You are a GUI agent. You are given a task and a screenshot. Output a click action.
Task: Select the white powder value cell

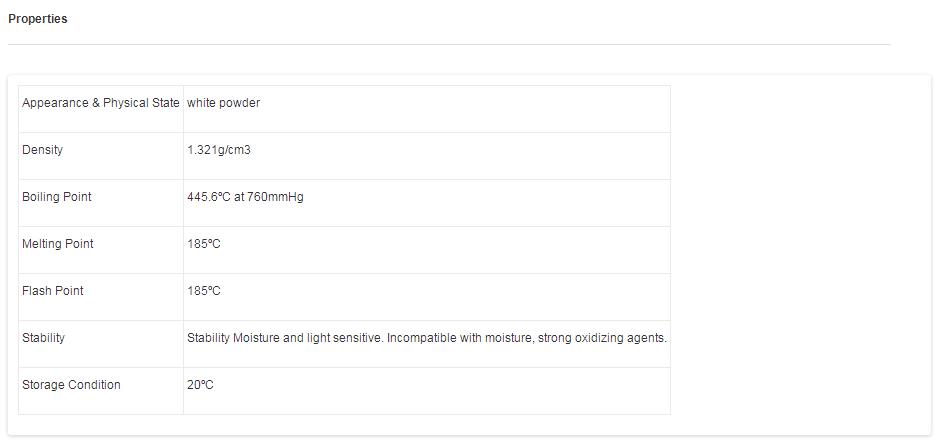(x=223, y=103)
